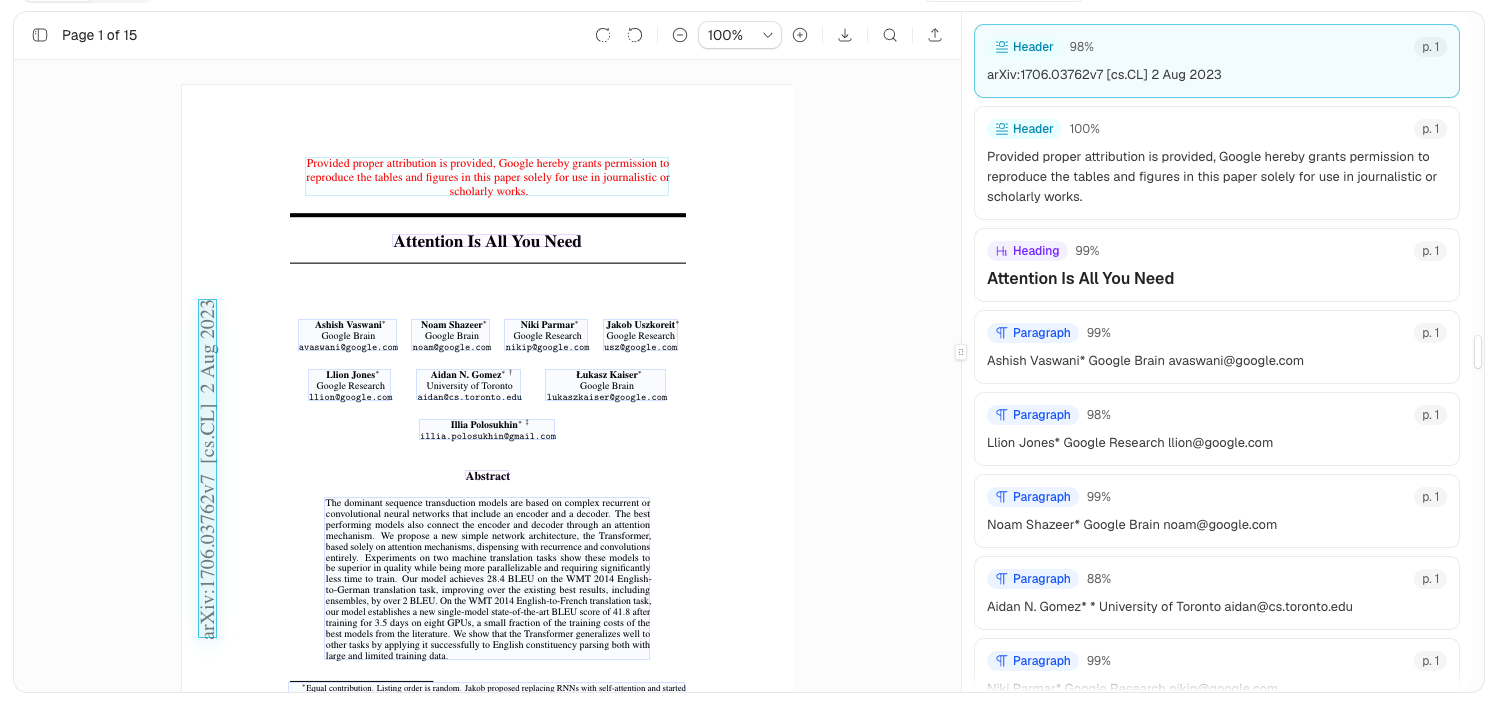Open search in the document
1496x710 pixels.
(x=890, y=35)
